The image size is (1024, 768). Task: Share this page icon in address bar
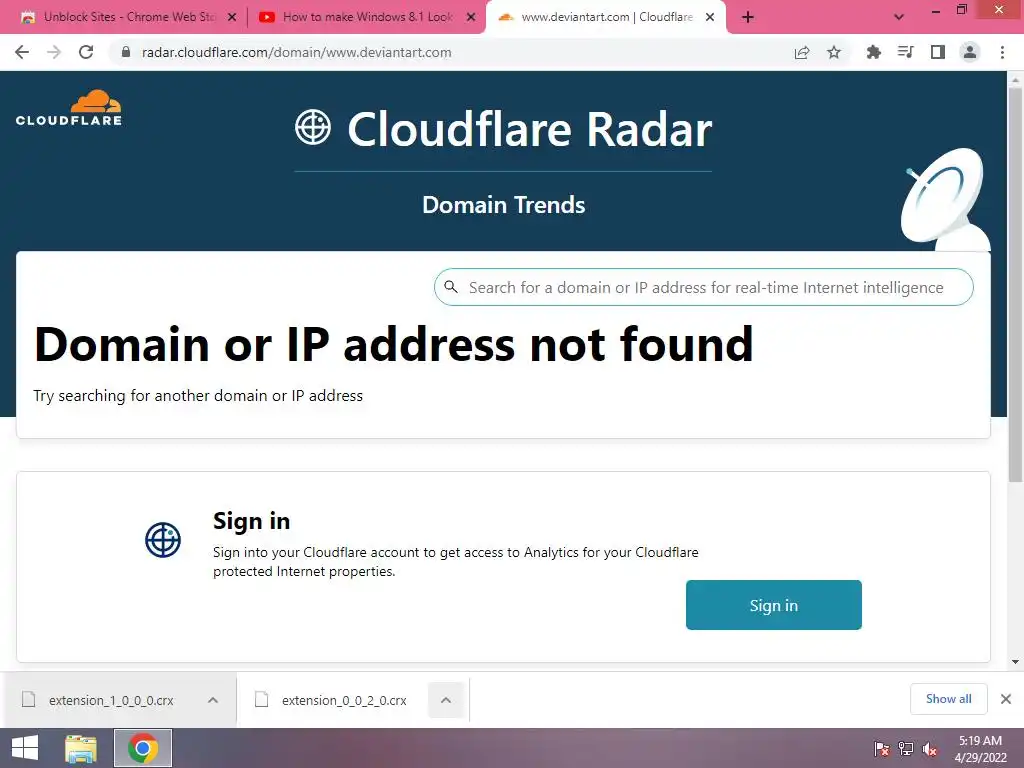(802, 52)
